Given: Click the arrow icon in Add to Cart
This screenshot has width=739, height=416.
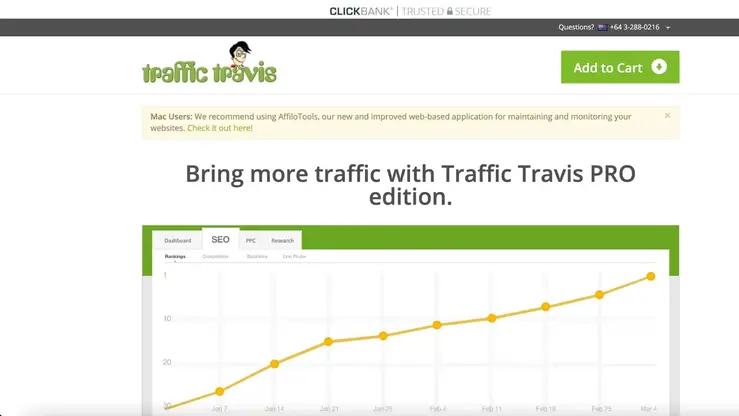Looking at the screenshot, I should pos(658,67).
